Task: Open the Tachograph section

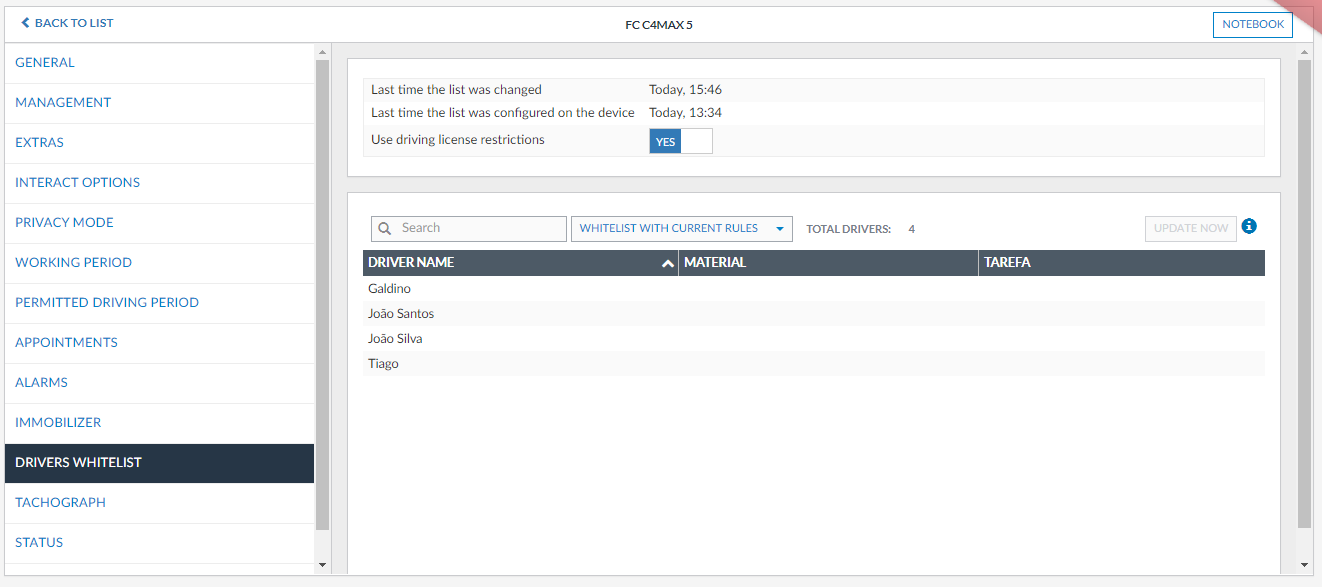Action: click(60, 502)
